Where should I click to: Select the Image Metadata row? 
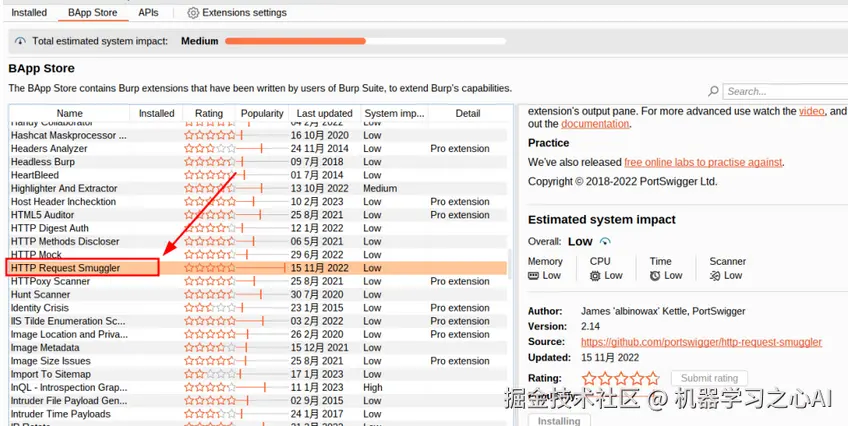[x=258, y=348]
